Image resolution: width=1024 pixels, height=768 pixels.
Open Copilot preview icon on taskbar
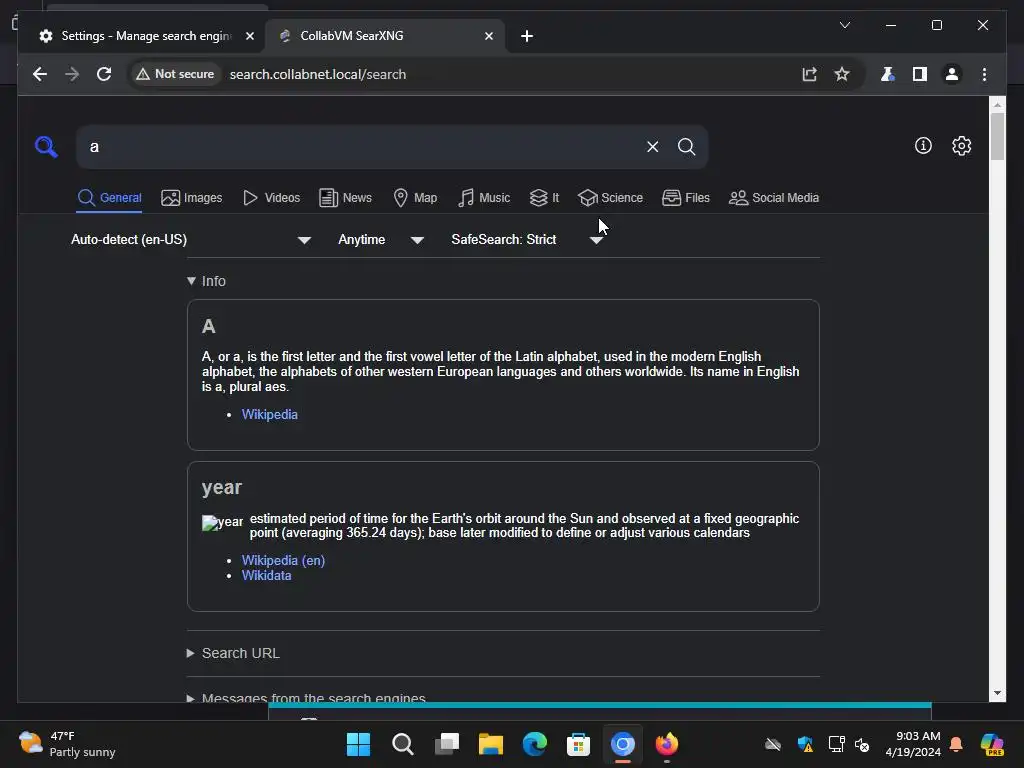coord(992,744)
